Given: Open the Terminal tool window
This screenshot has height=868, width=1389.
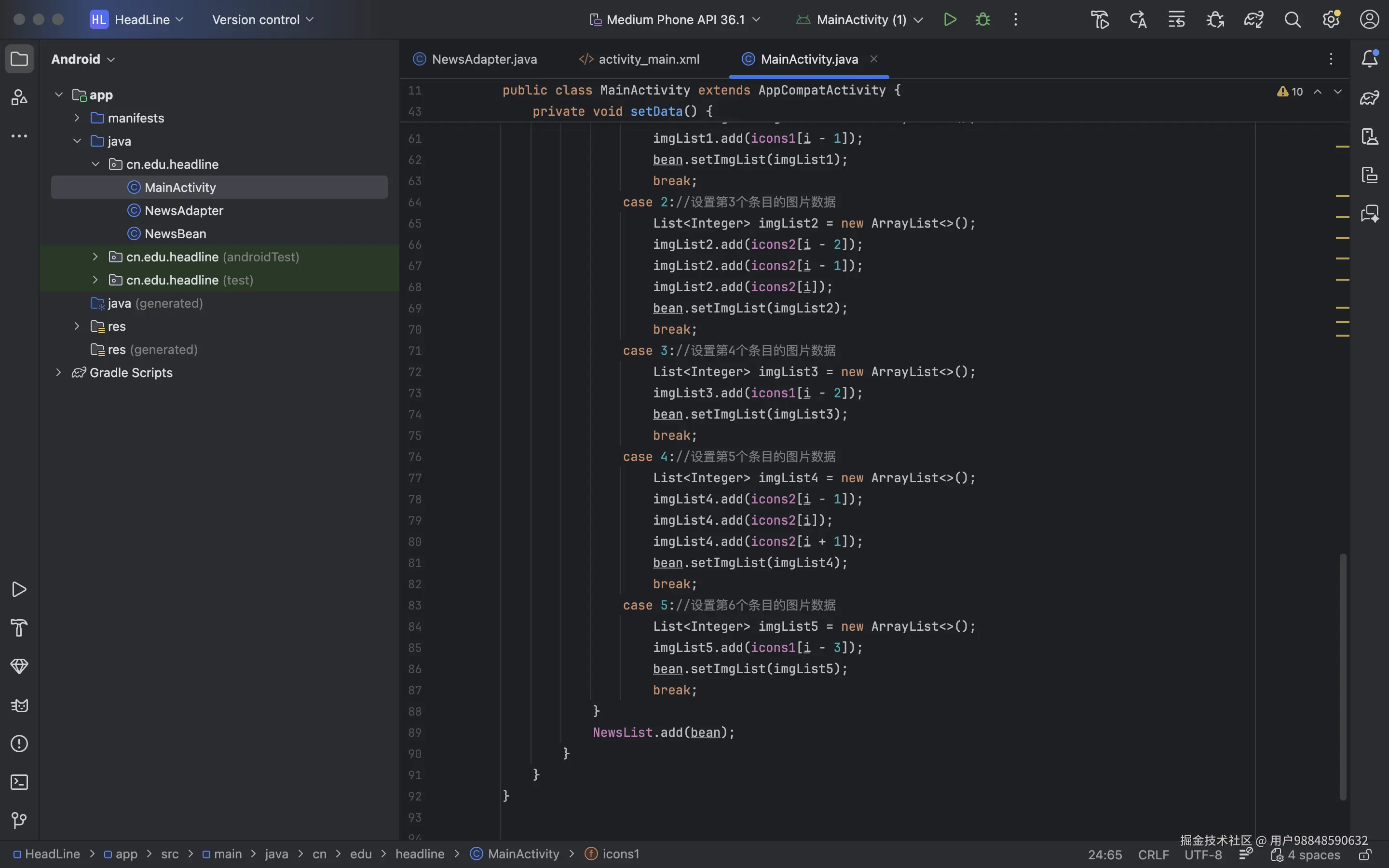Looking at the screenshot, I should (x=19, y=782).
